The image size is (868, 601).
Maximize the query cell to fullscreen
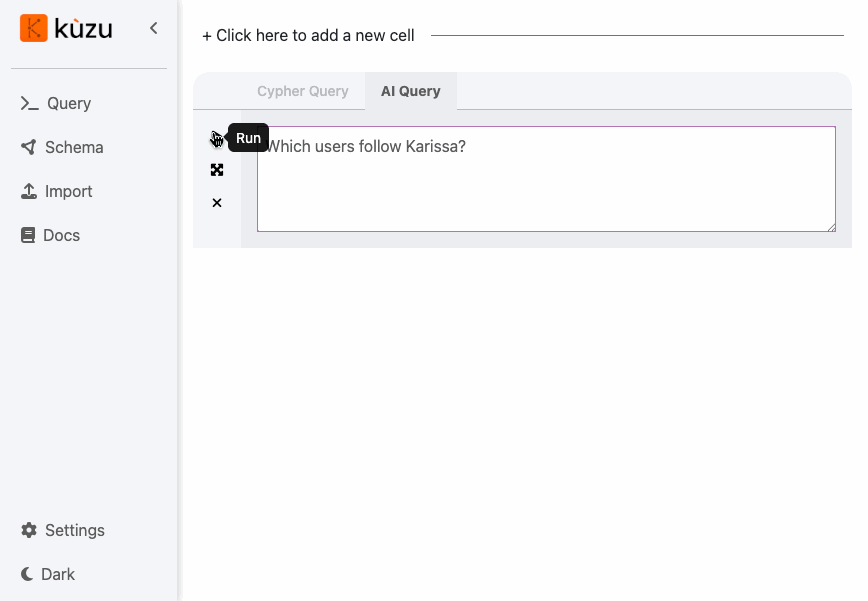point(217,170)
